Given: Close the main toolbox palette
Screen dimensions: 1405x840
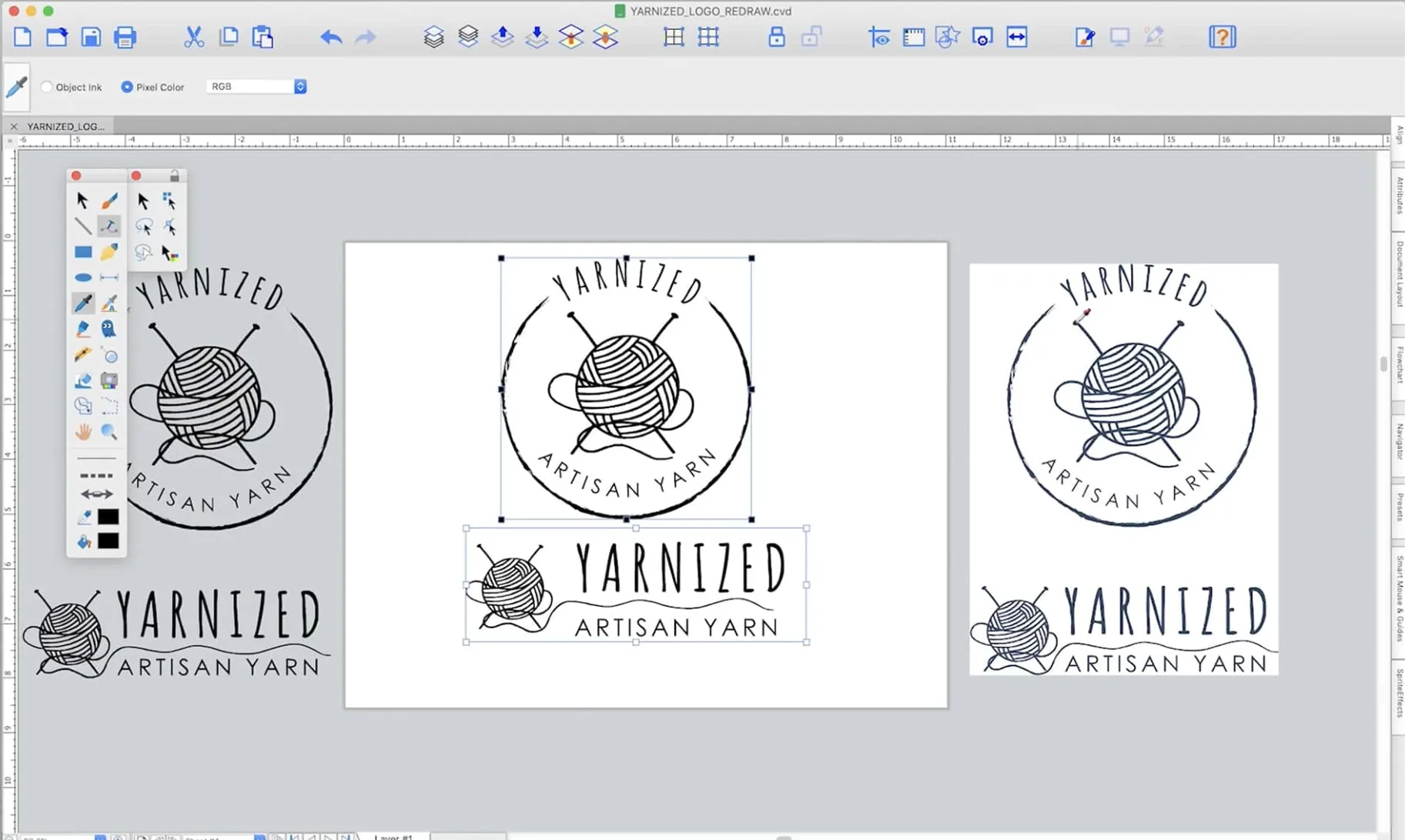Looking at the screenshot, I should (76, 176).
